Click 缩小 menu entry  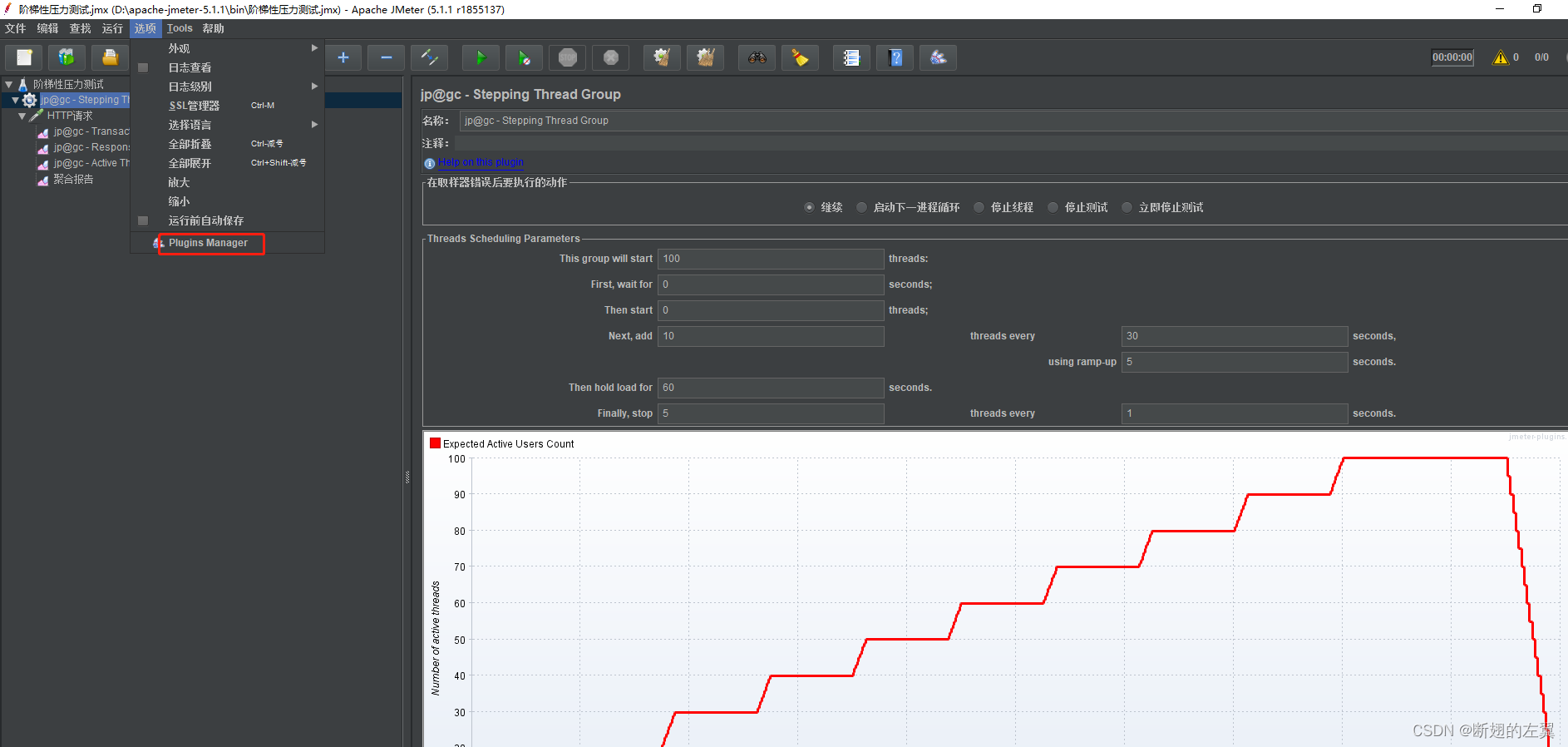(x=227, y=201)
